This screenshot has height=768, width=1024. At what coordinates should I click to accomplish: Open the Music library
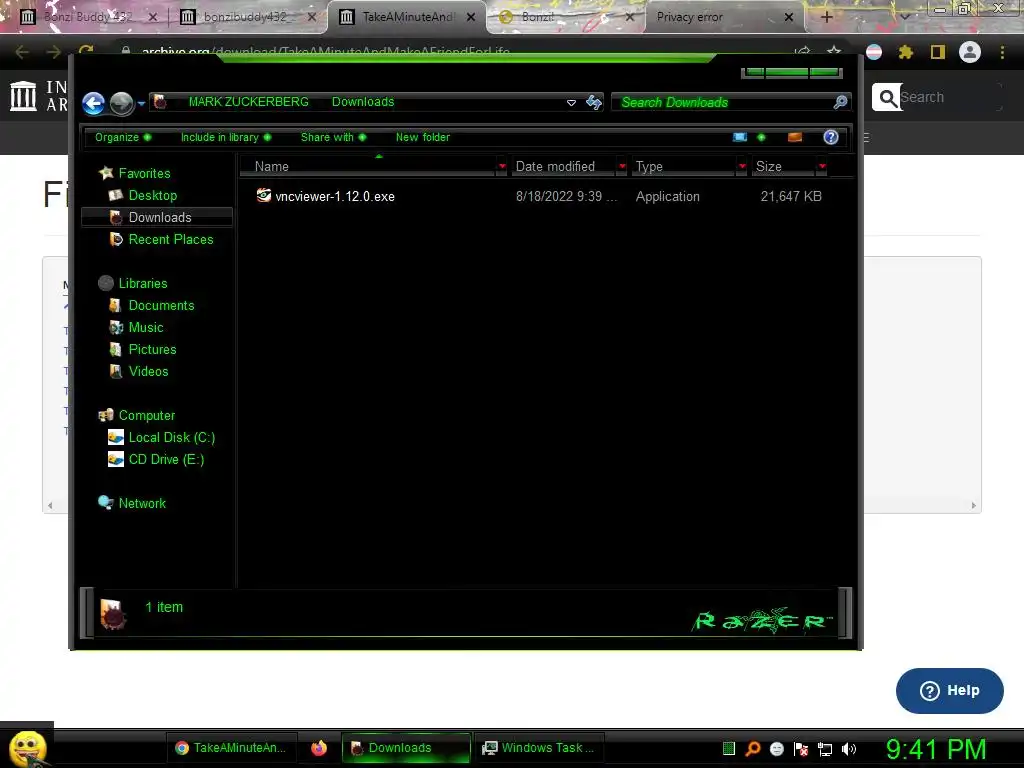(x=146, y=328)
